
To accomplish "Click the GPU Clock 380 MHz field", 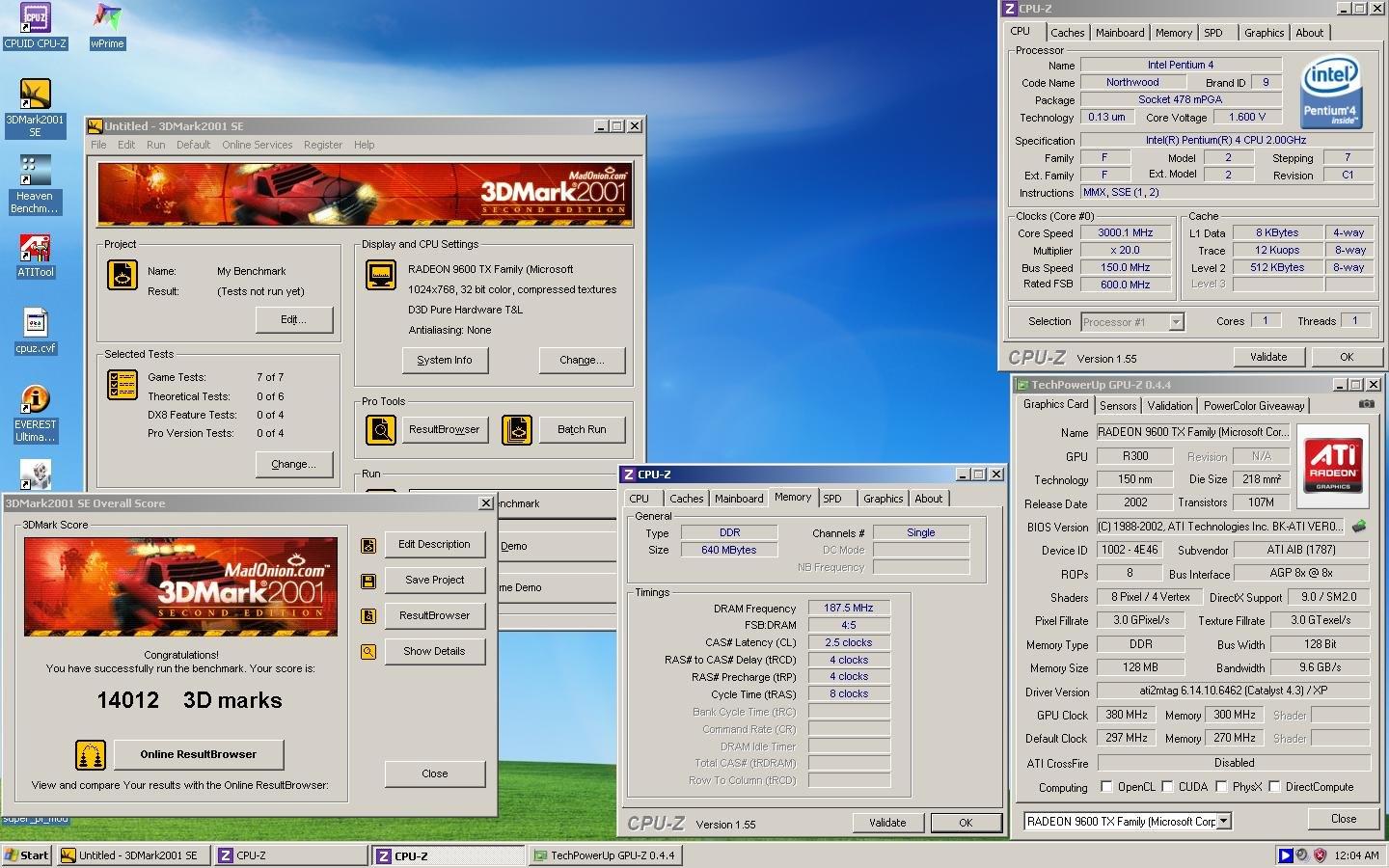I will pos(1126,716).
